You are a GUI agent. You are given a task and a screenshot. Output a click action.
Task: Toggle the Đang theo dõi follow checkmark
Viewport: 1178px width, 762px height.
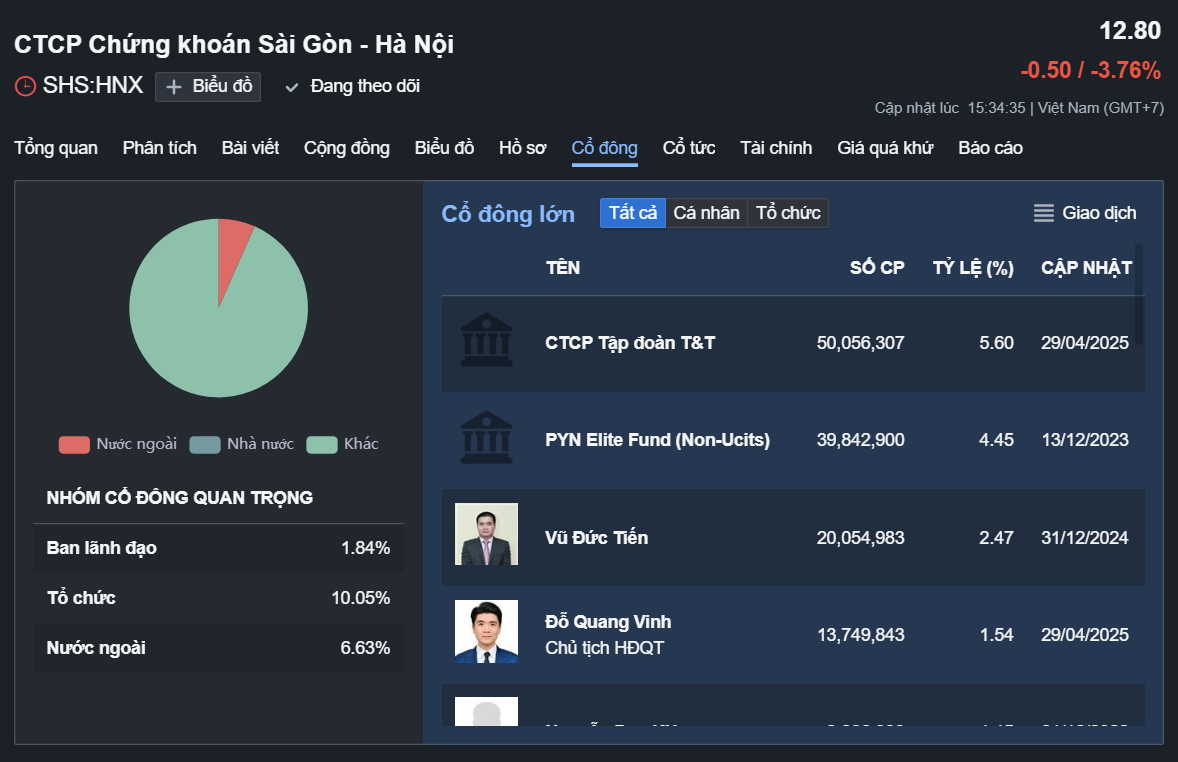(x=292, y=87)
